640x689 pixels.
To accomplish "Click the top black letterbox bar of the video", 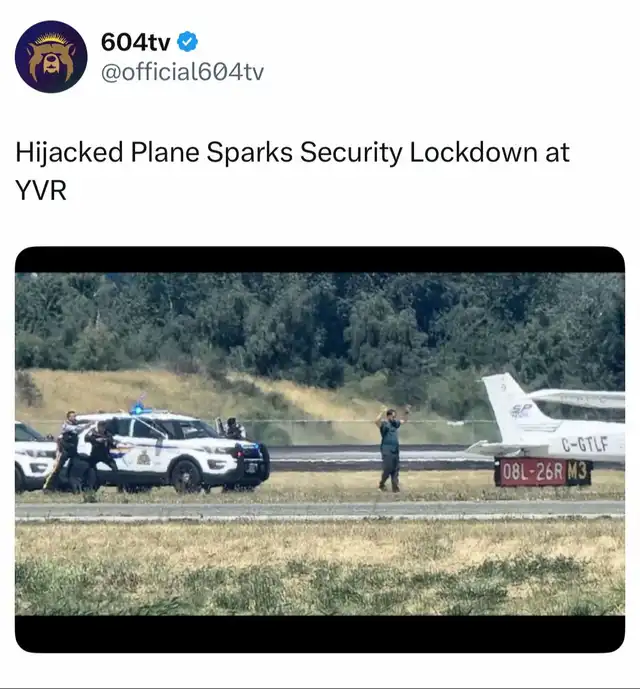I will [x=320, y=260].
